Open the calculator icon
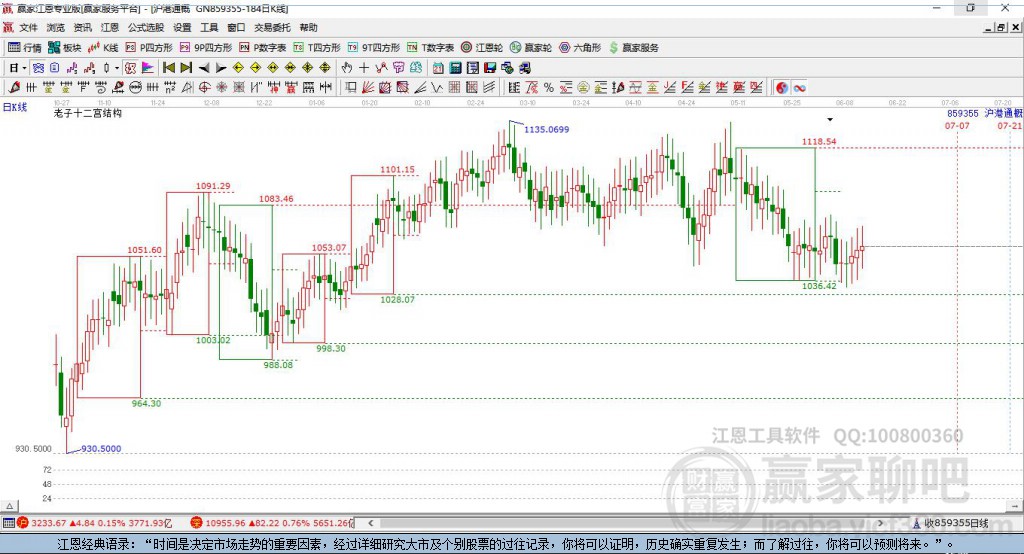Image resolution: width=1024 pixels, height=554 pixels. click(x=455, y=68)
